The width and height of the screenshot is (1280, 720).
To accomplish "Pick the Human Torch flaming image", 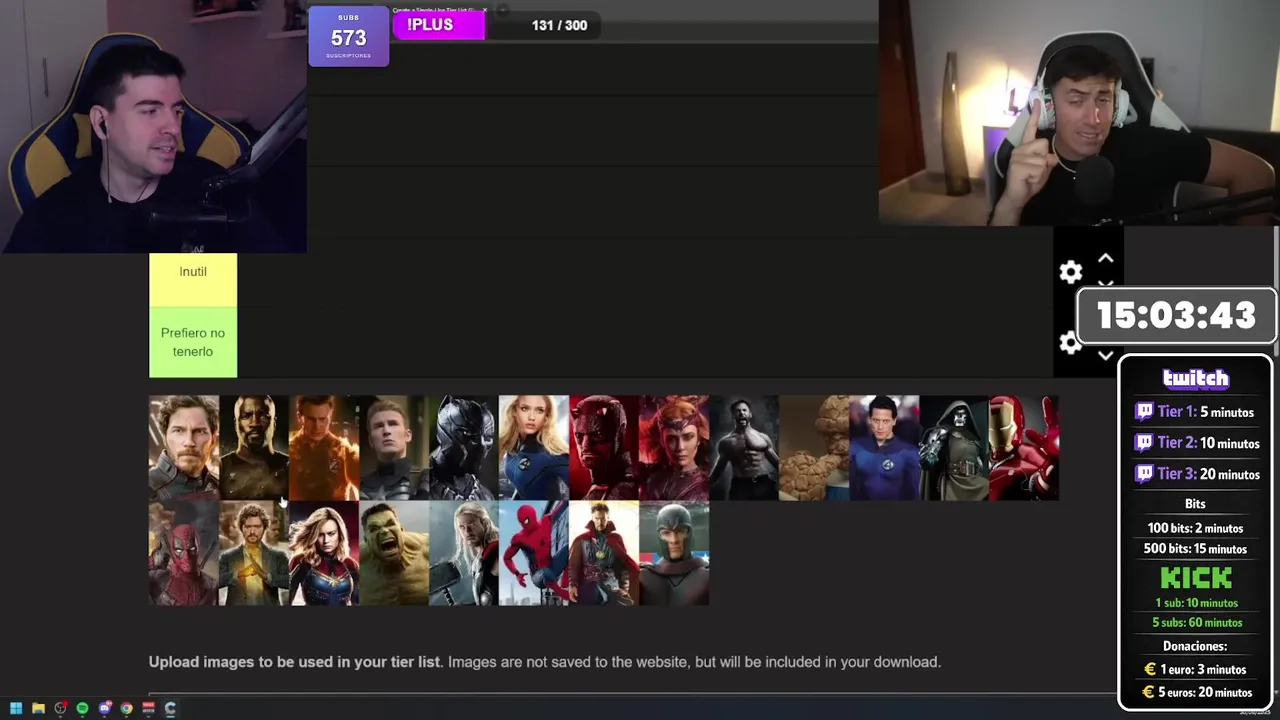I will 324,448.
